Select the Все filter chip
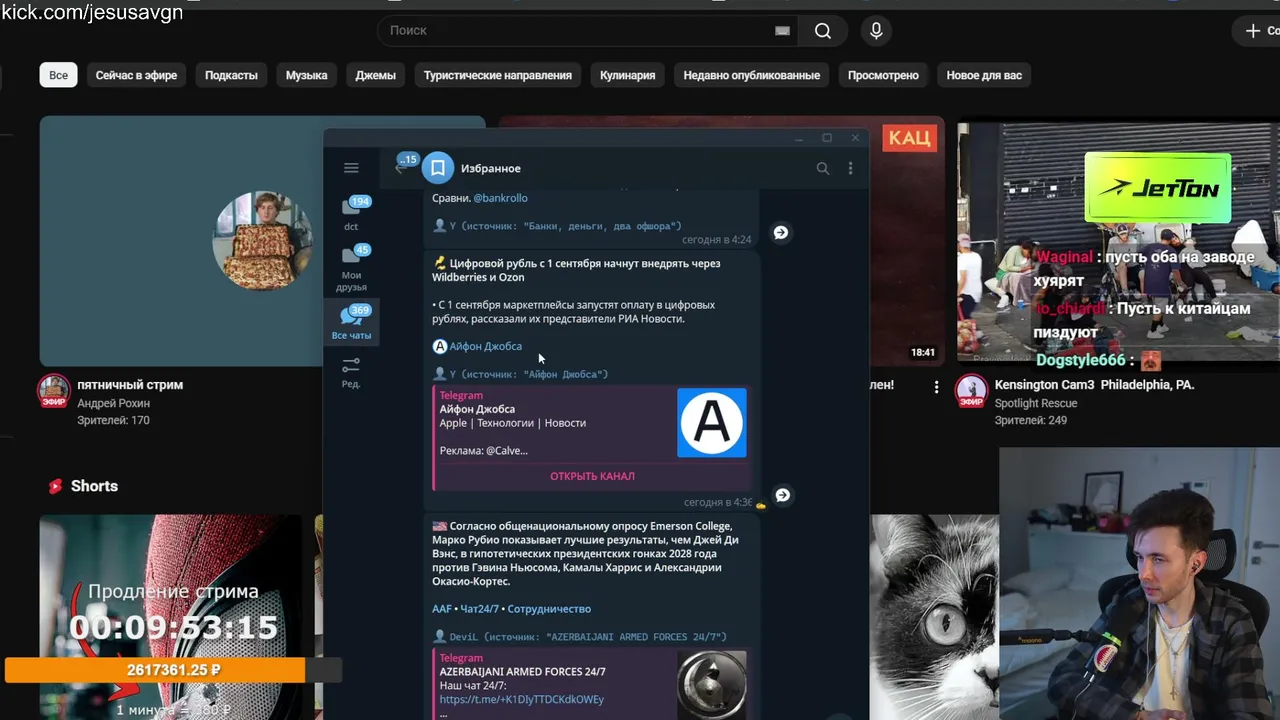Image resolution: width=1280 pixels, height=720 pixels. tap(59, 75)
